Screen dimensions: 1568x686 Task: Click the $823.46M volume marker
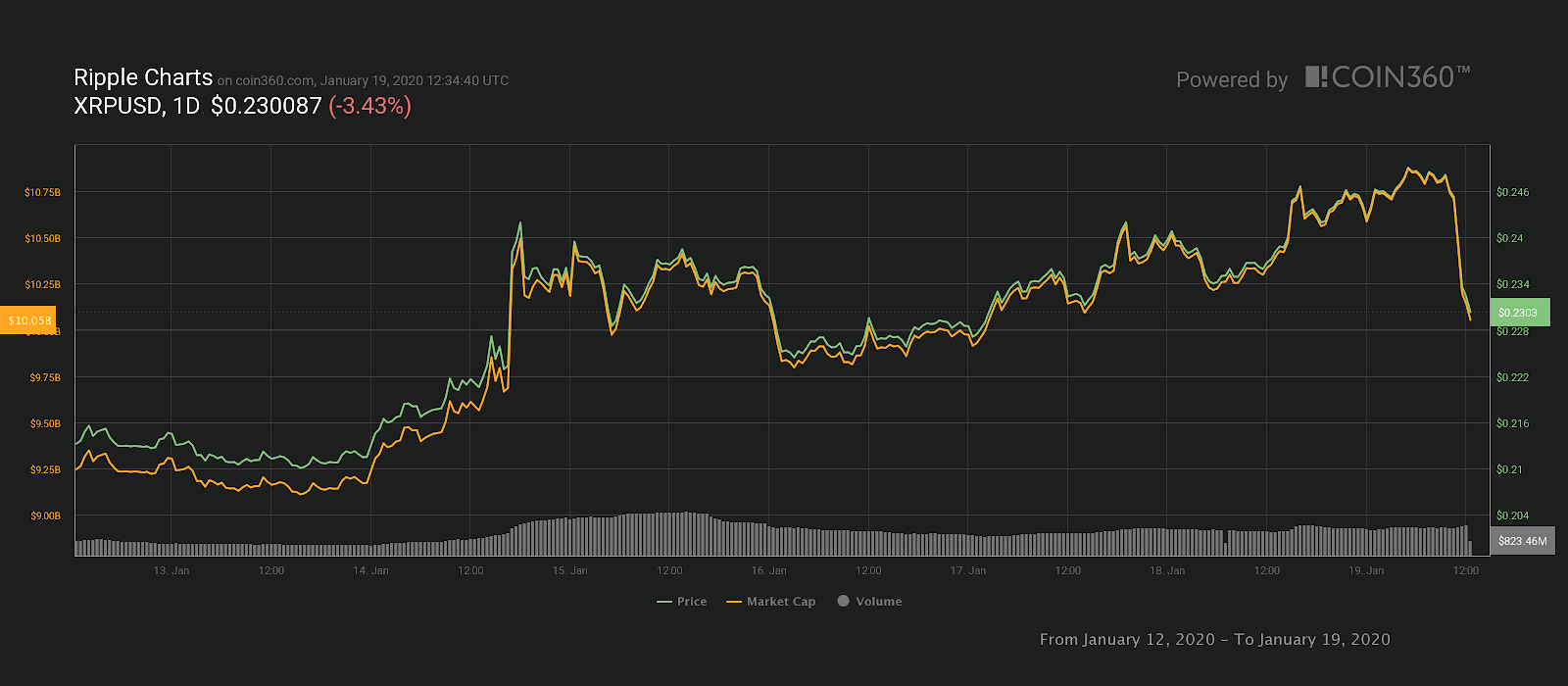tap(1523, 541)
